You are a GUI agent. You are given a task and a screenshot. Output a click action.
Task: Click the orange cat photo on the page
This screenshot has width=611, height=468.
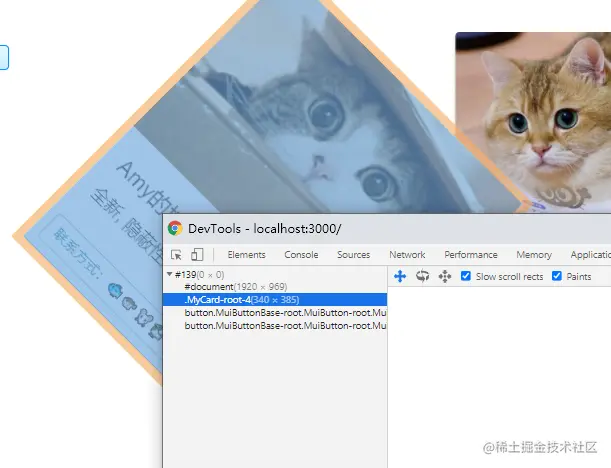533,122
